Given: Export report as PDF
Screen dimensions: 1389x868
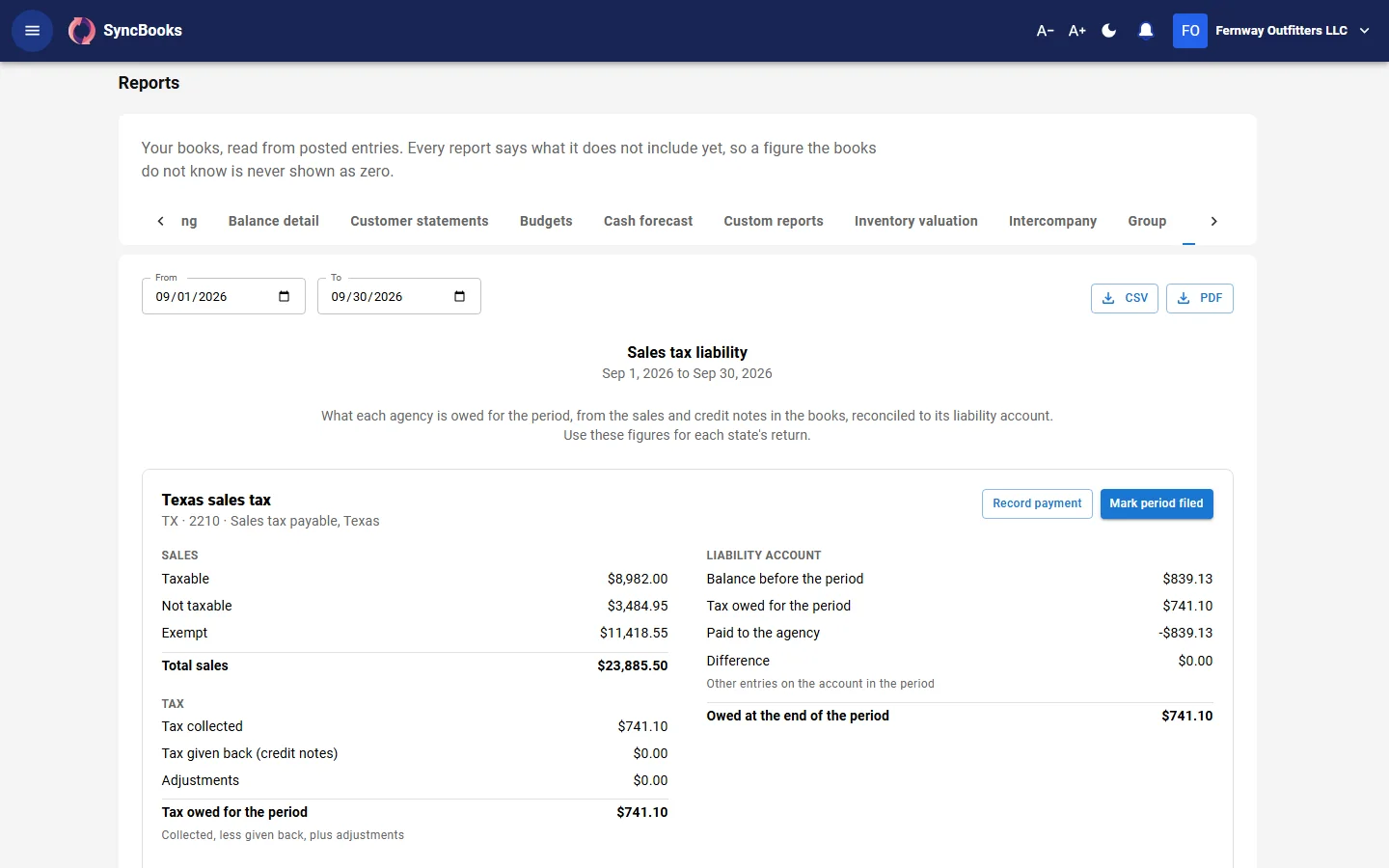Looking at the screenshot, I should point(1200,298).
